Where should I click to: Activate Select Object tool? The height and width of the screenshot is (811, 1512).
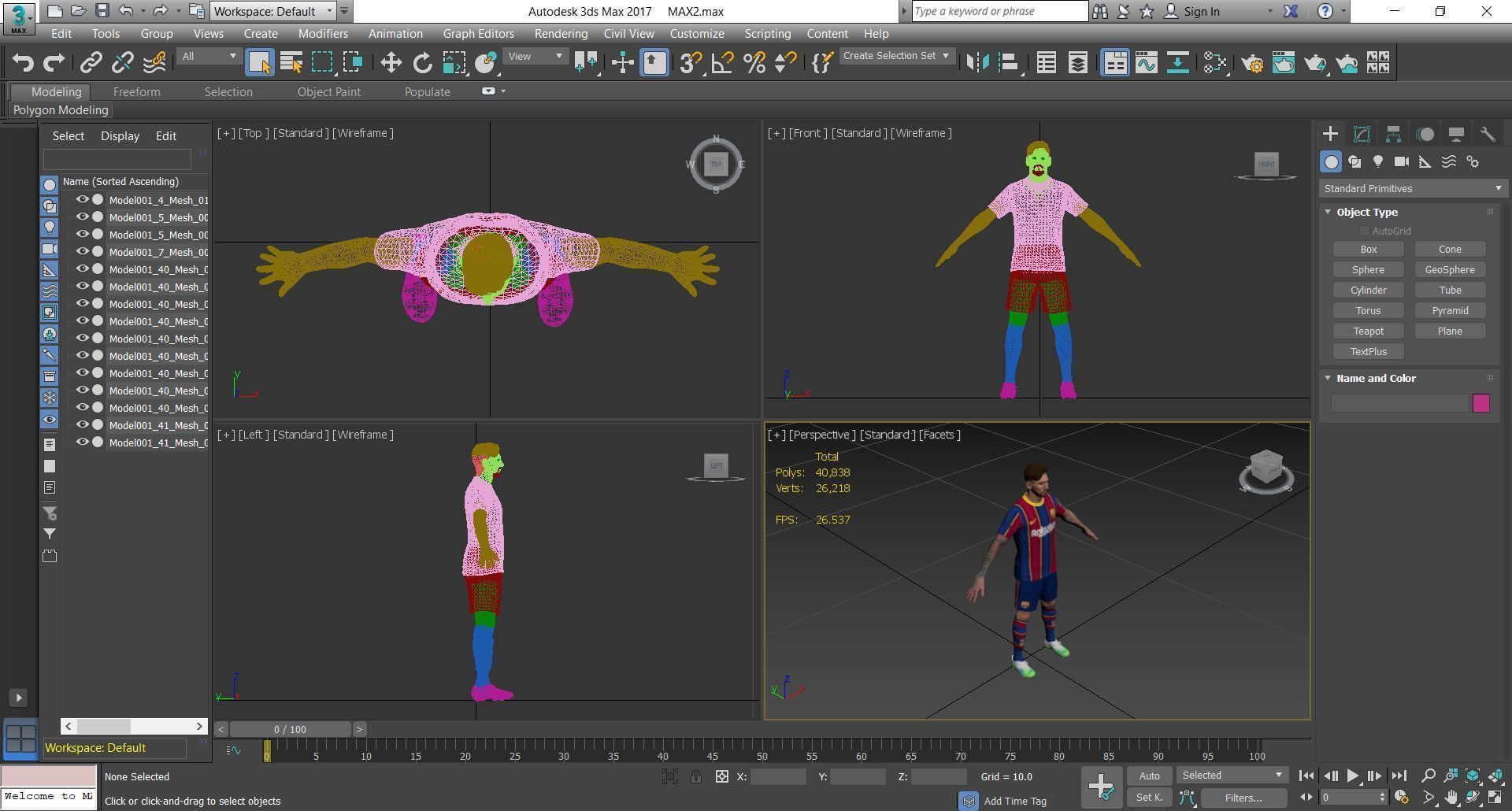pyautogui.click(x=260, y=62)
